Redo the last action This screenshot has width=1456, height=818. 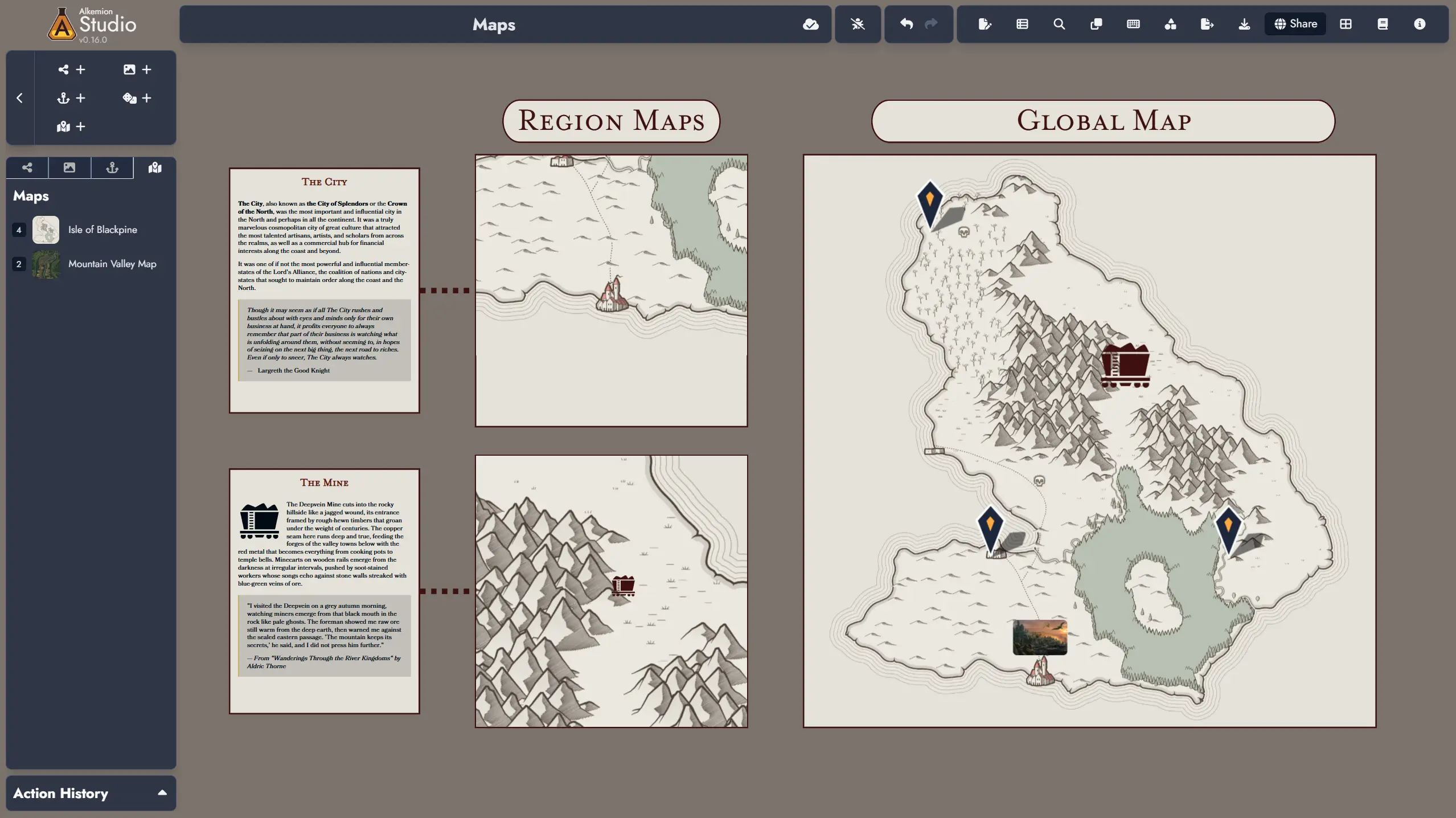[x=930, y=24]
